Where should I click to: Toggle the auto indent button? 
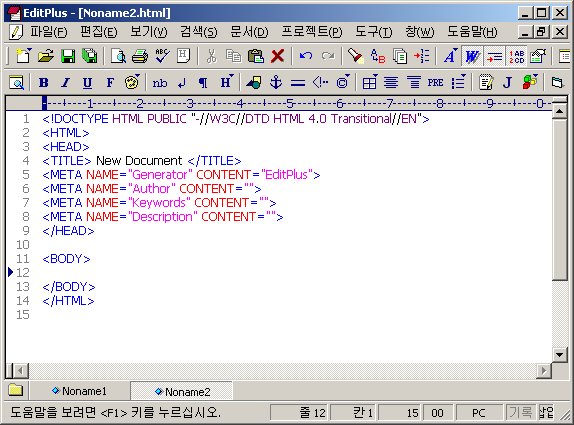tap(494, 56)
